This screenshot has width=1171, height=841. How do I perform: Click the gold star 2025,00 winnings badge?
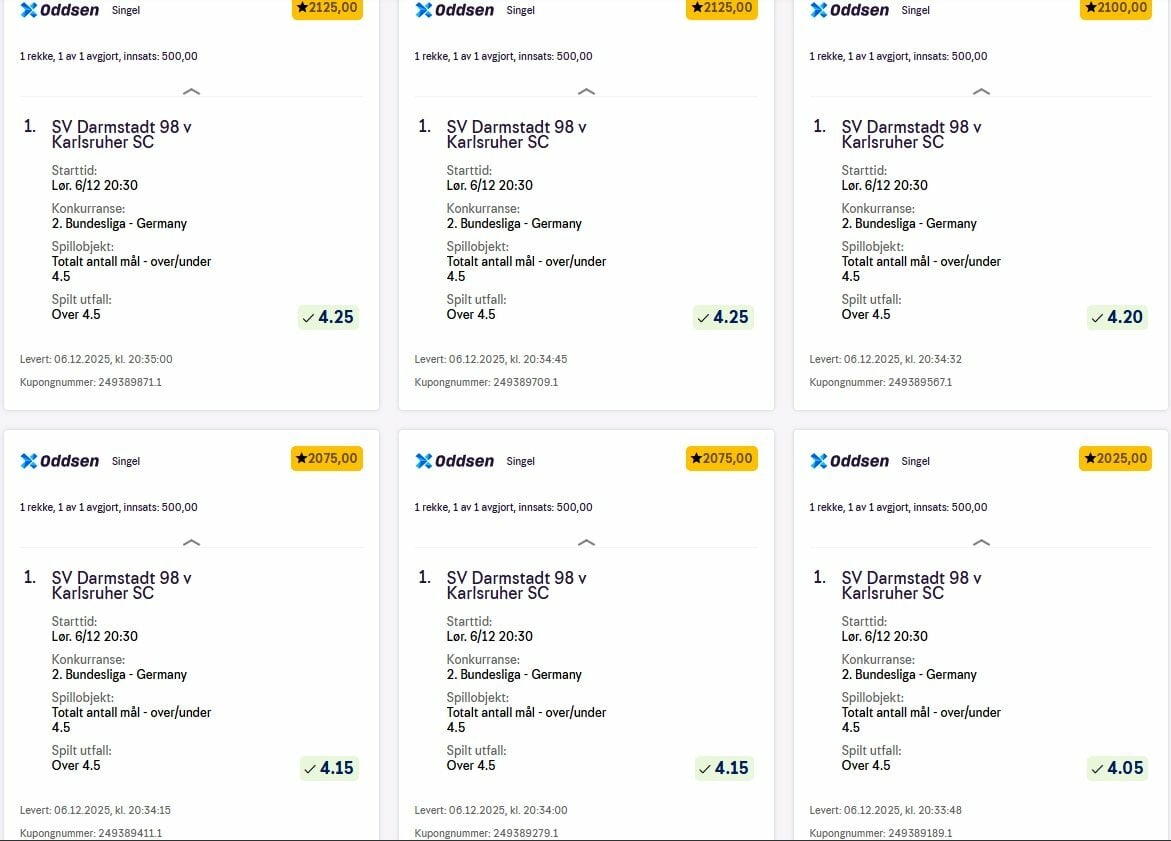coord(1115,458)
